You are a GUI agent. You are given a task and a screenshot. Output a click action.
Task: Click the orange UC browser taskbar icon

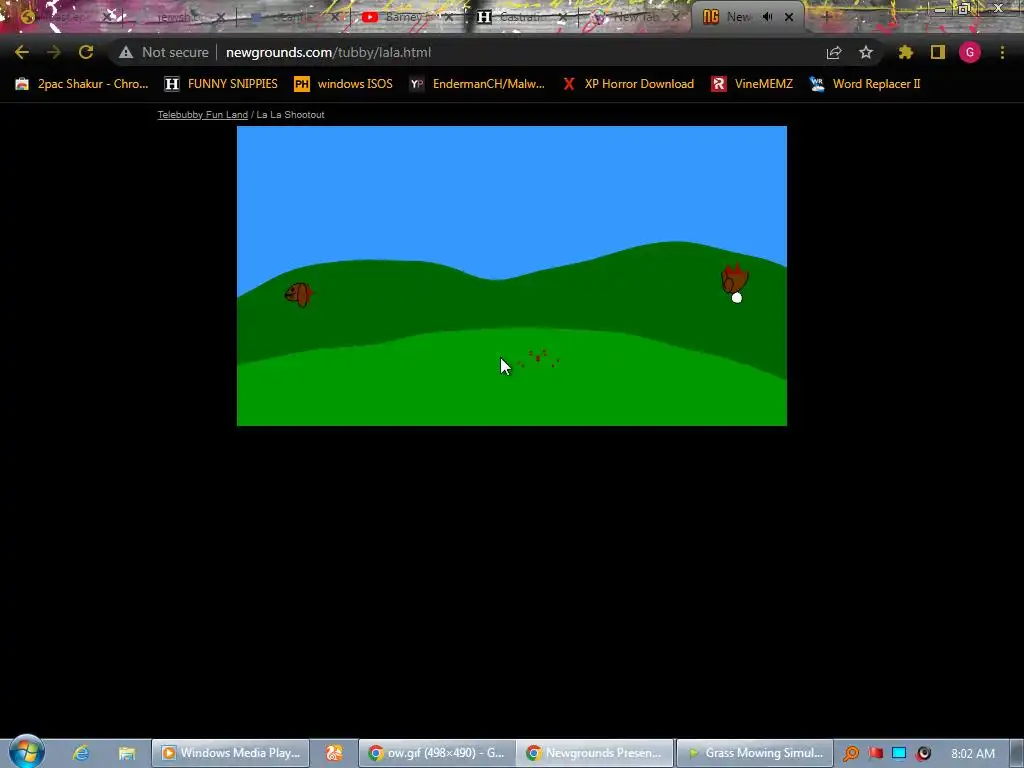pos(334,753)
